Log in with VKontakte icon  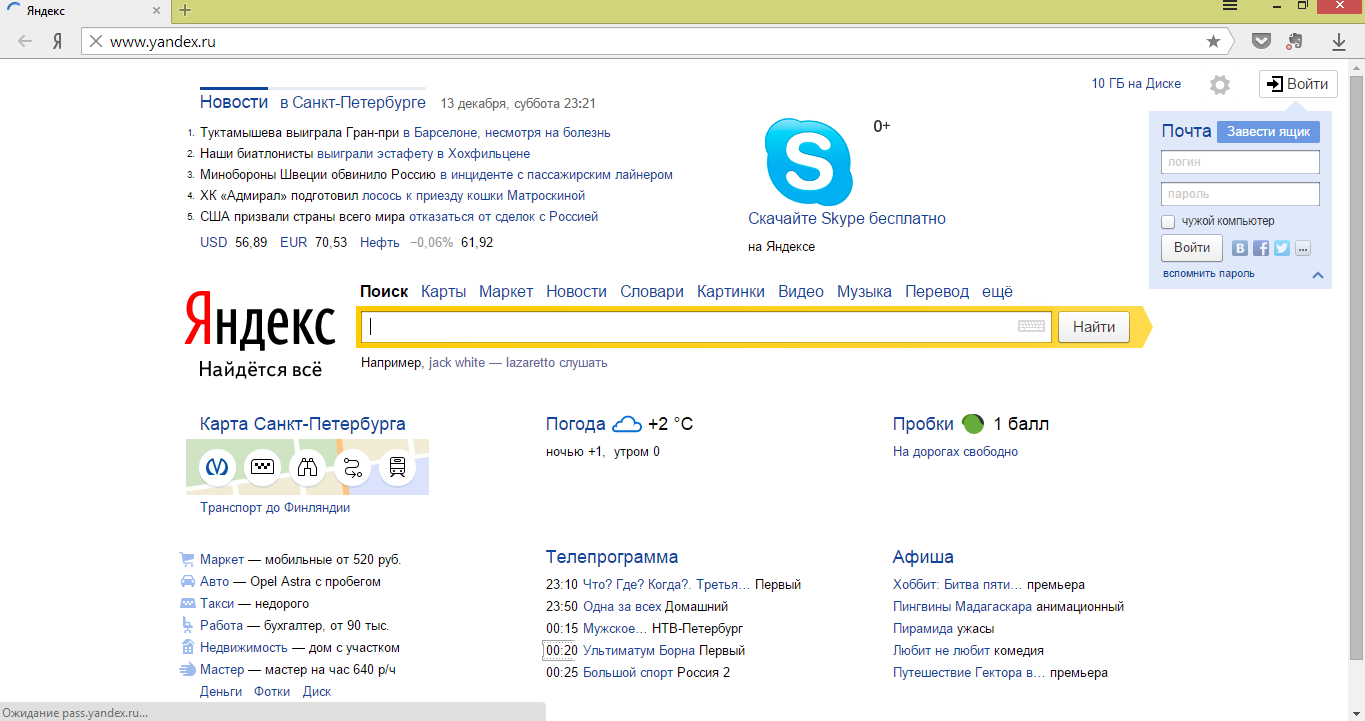[x=1240, y=249]
